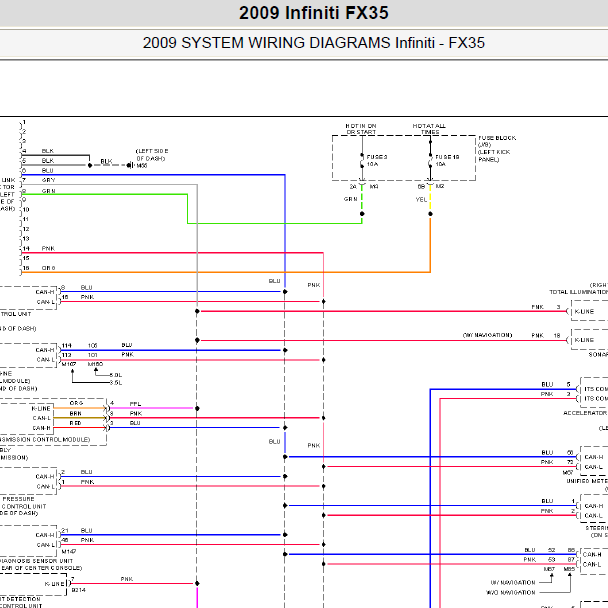Click pin number 72 at the M67 connector

click(x=570, y=462)
